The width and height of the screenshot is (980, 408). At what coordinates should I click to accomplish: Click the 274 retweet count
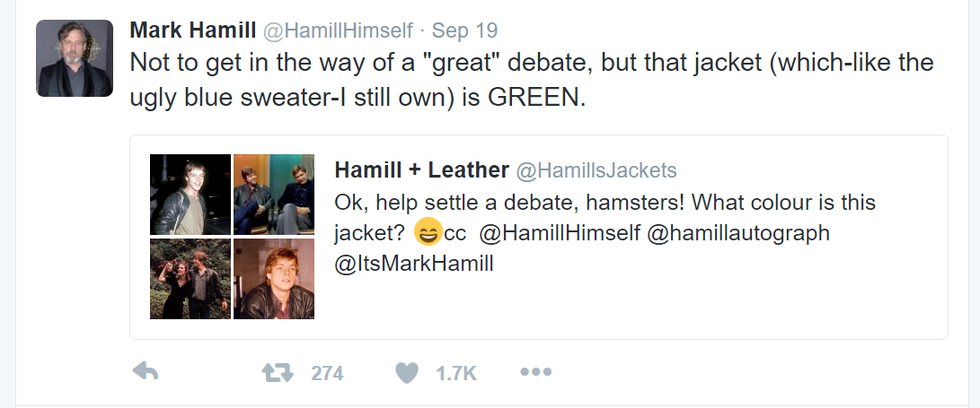point(327,373)
